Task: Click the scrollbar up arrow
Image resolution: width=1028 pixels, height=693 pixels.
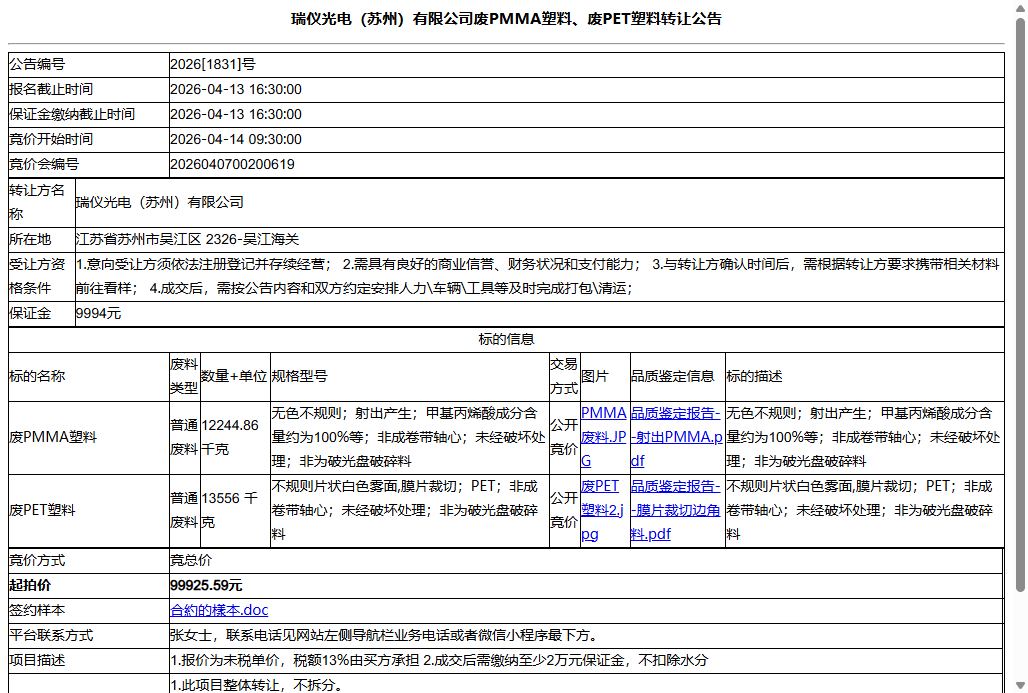Action: 1020,8
